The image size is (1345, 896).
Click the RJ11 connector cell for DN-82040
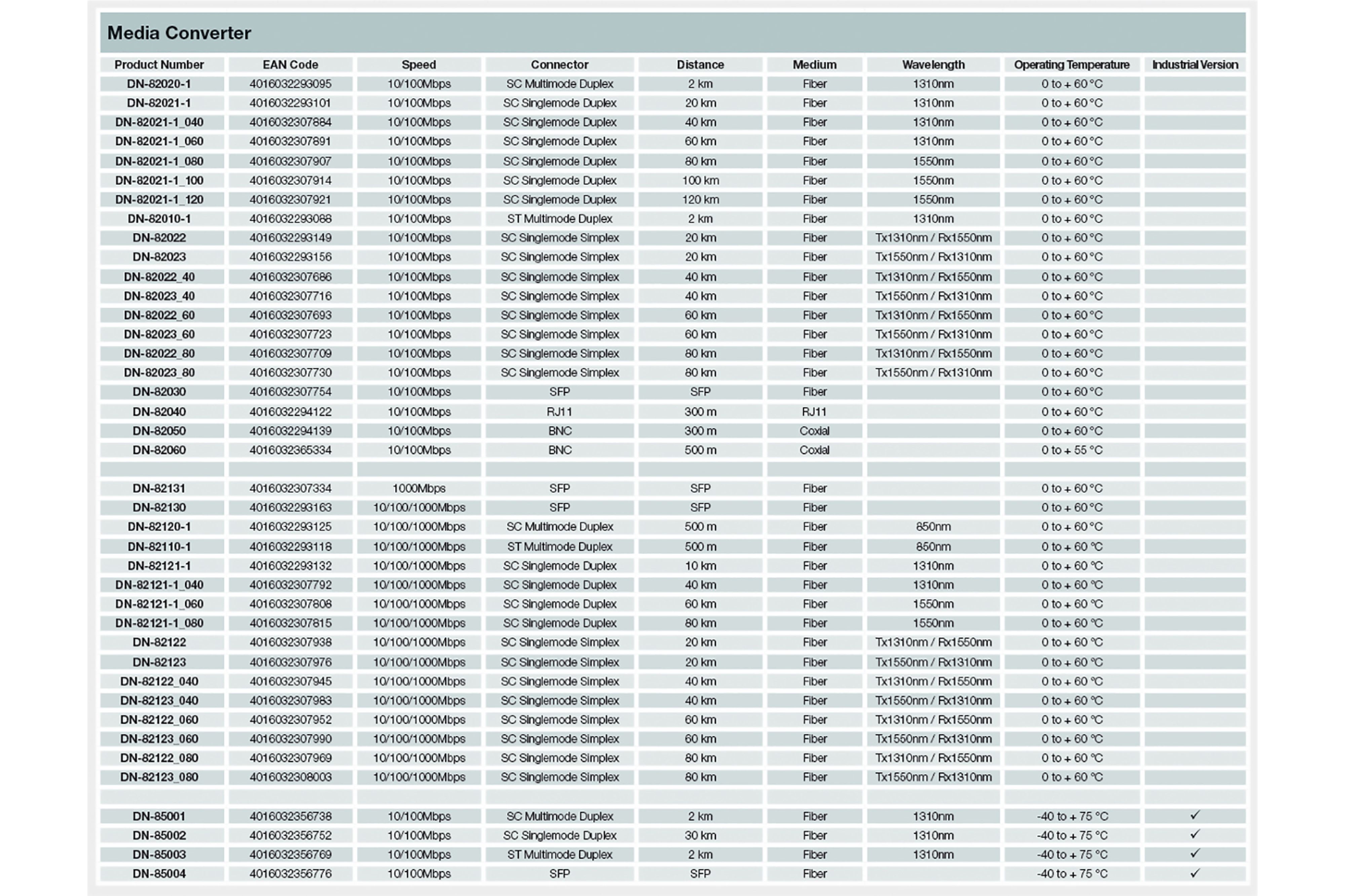pos(559,412)
